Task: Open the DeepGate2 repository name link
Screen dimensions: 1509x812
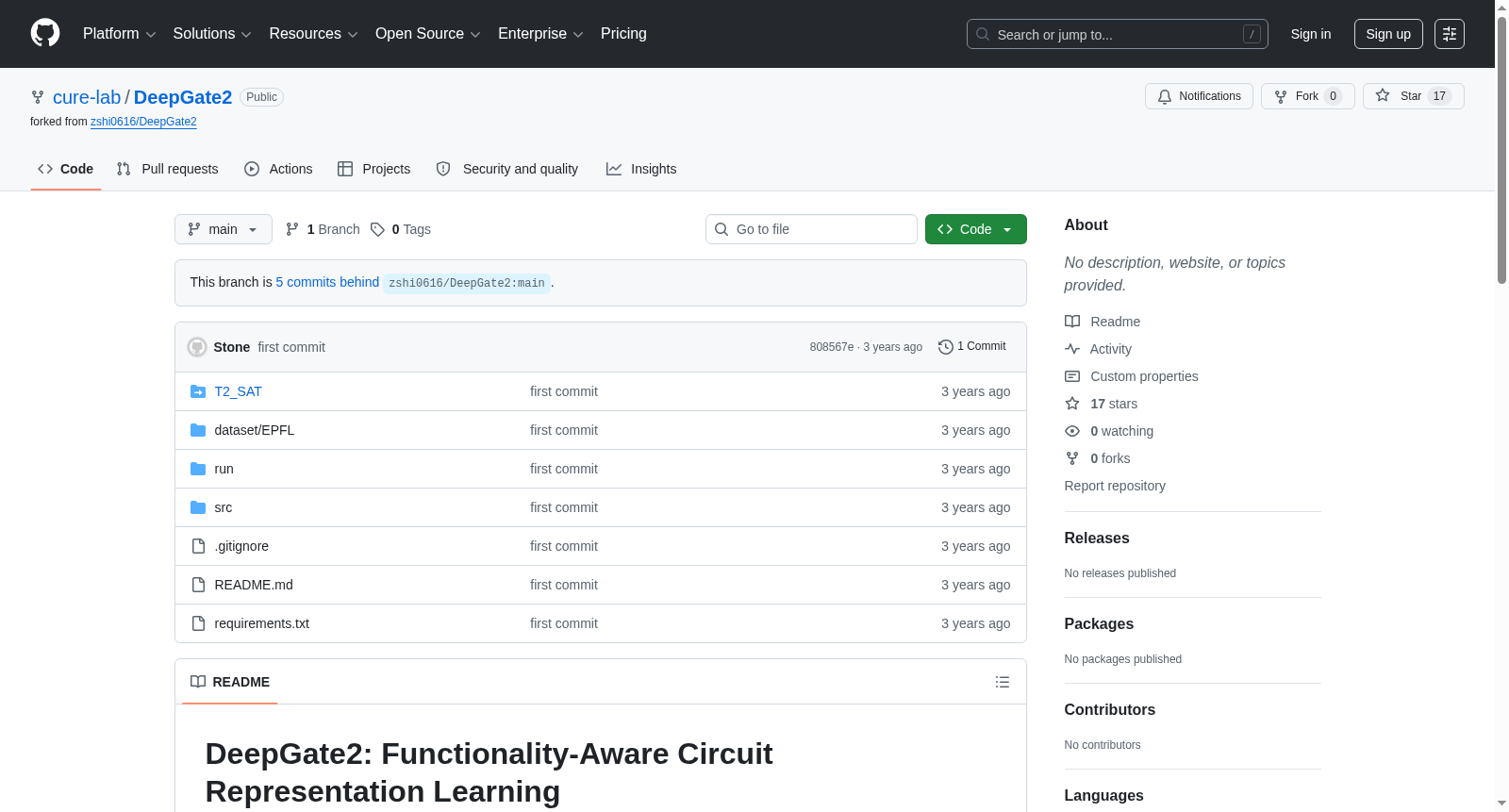Action: coord(183,97)
